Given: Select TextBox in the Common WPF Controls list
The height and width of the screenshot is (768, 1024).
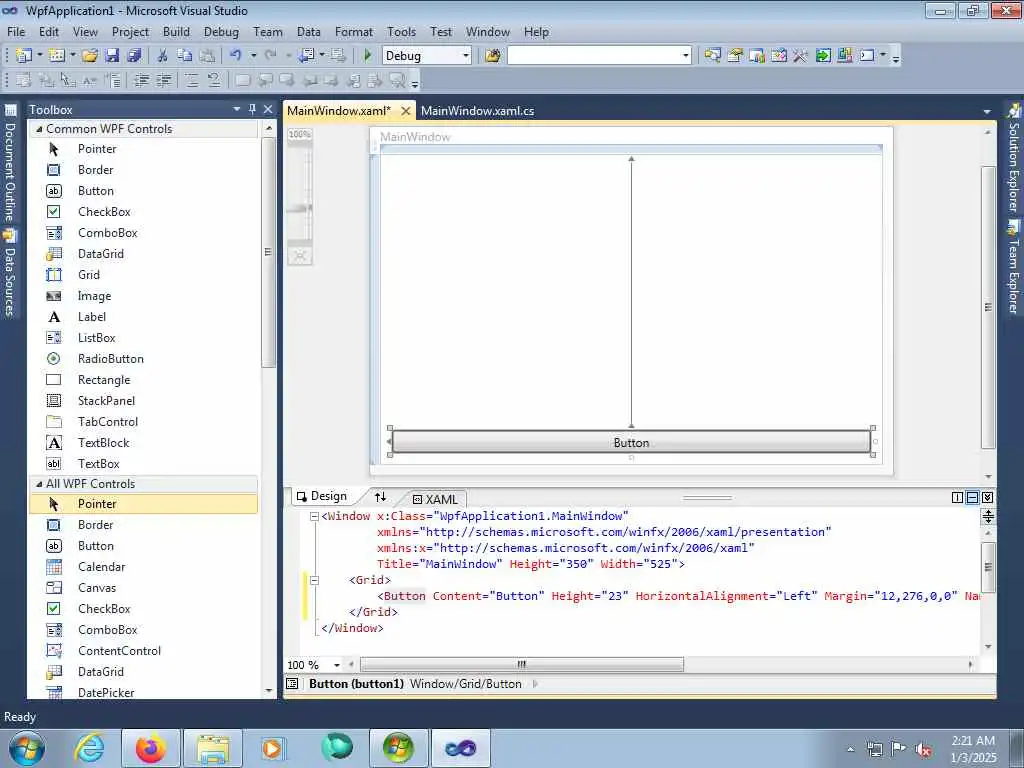Looking at the screenshot, I should point(144,464).
